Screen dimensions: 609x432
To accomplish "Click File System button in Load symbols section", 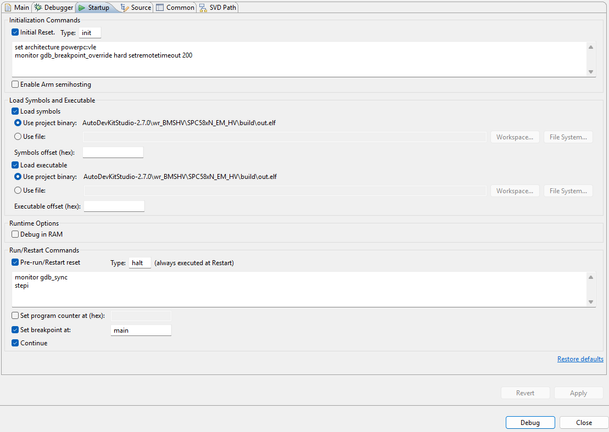I will (568, 137).
